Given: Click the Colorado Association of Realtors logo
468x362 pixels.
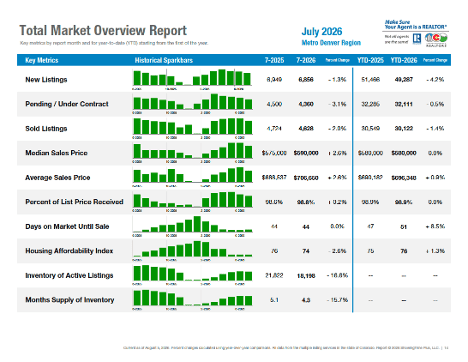Looking at the screenshot, I should tap(436, 39).
